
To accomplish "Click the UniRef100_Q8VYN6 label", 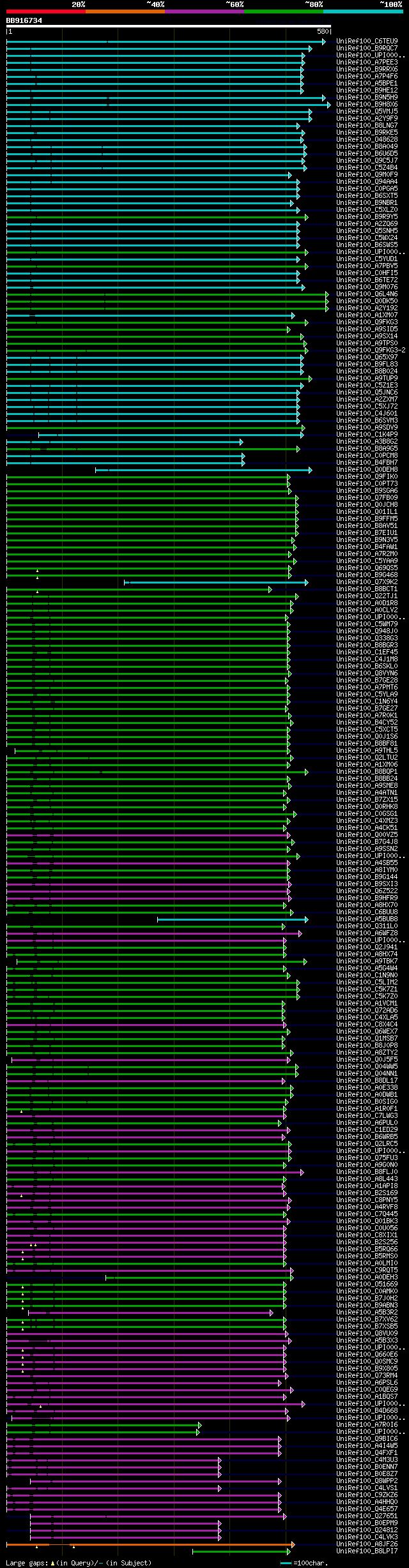I will pyautogui.click(x=367, y=673).
